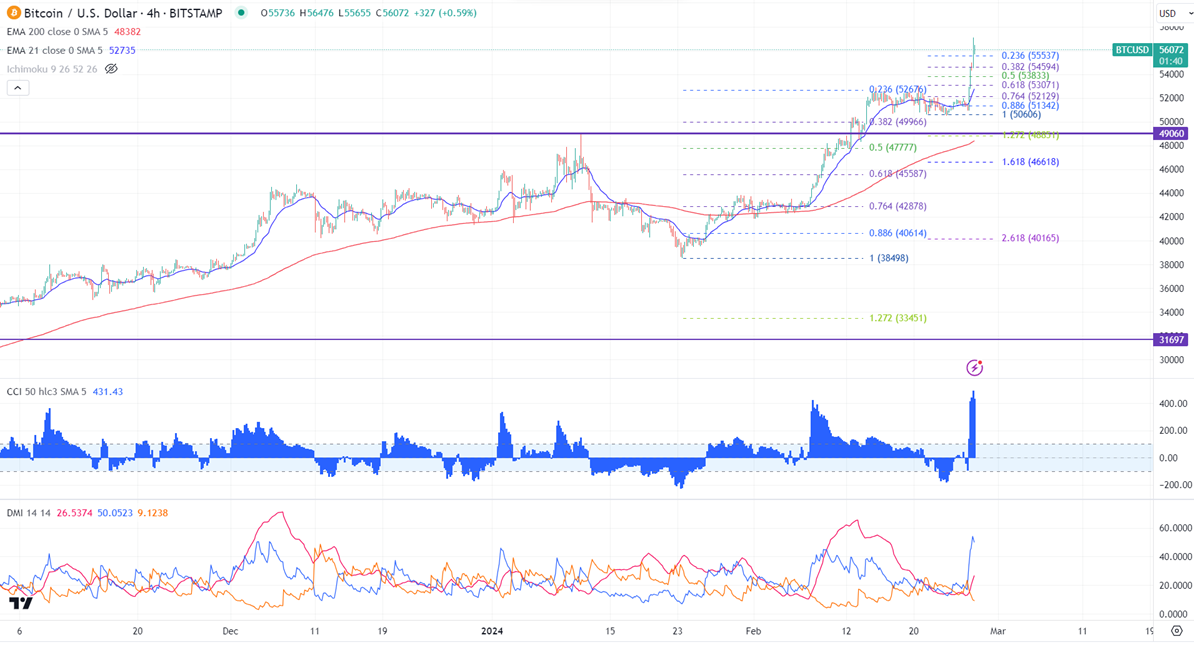Click the 60.0000 DMI scale label
1194x646 pixels.
point(1175,528)
